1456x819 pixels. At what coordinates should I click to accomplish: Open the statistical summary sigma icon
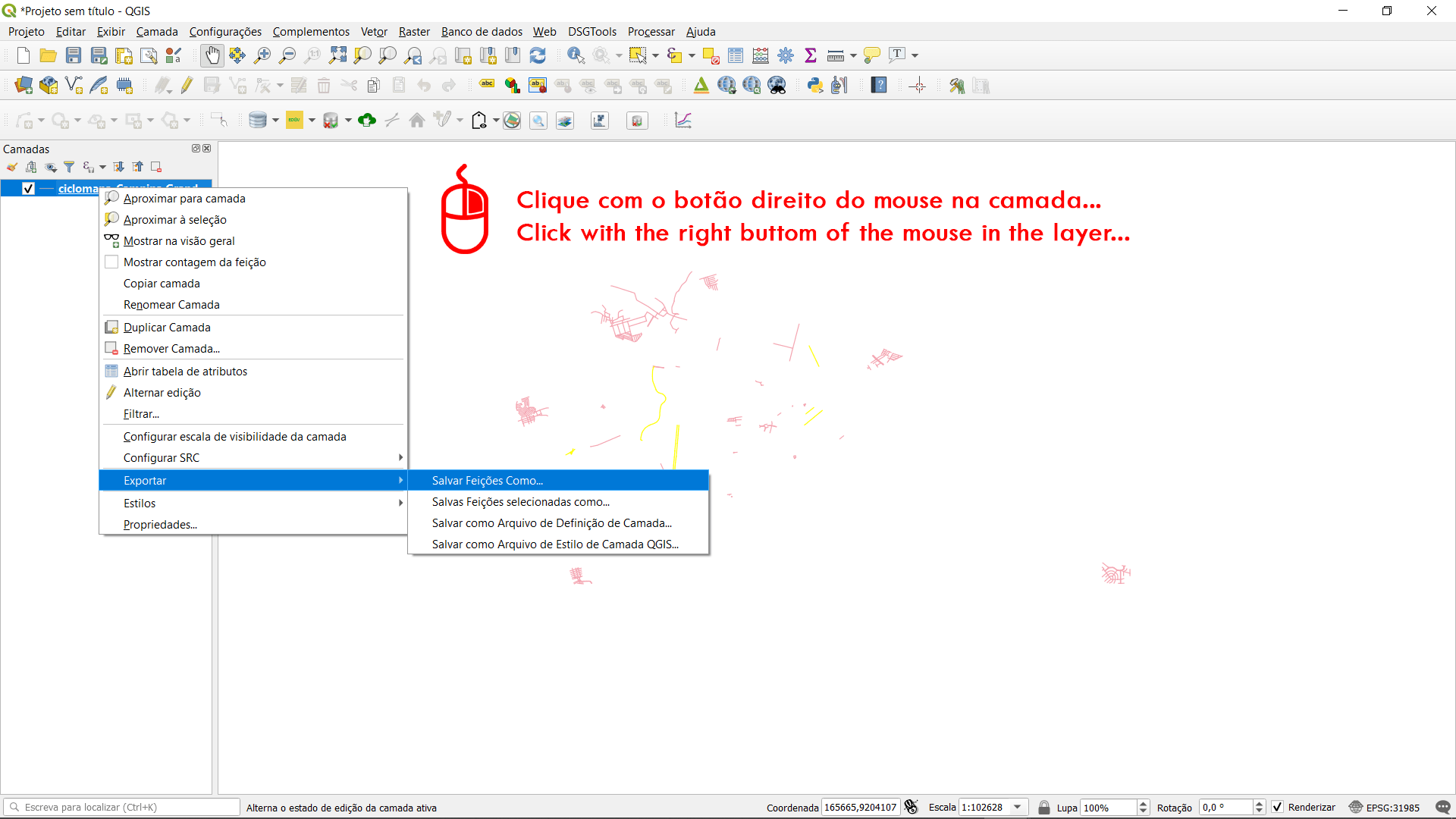(x=811, y=55)
